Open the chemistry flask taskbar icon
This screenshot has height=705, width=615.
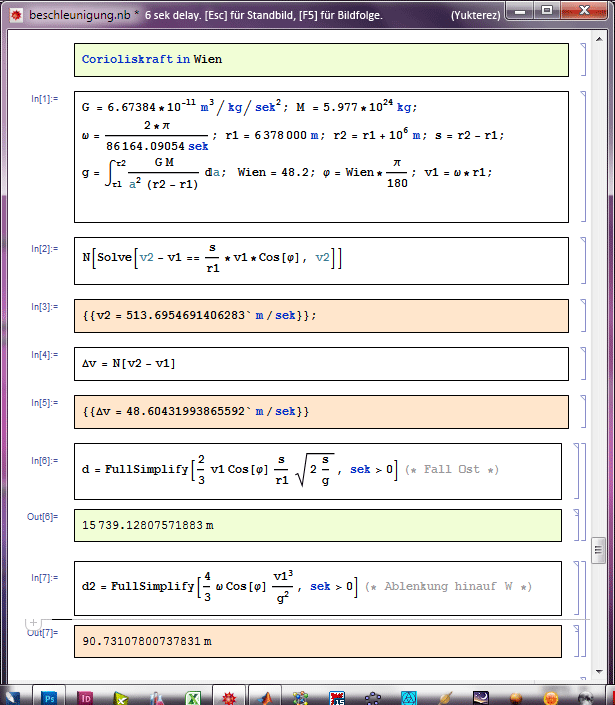(x=157, y=698)
